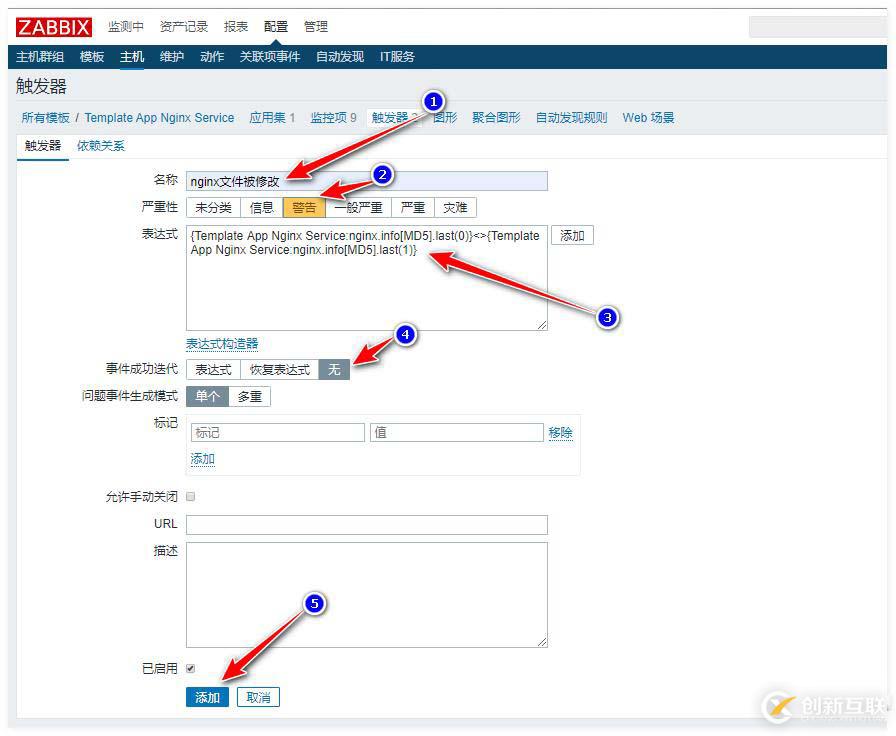Open the 报表 top menu
This screenshot has width=896, height=736.
pos(235,27)
